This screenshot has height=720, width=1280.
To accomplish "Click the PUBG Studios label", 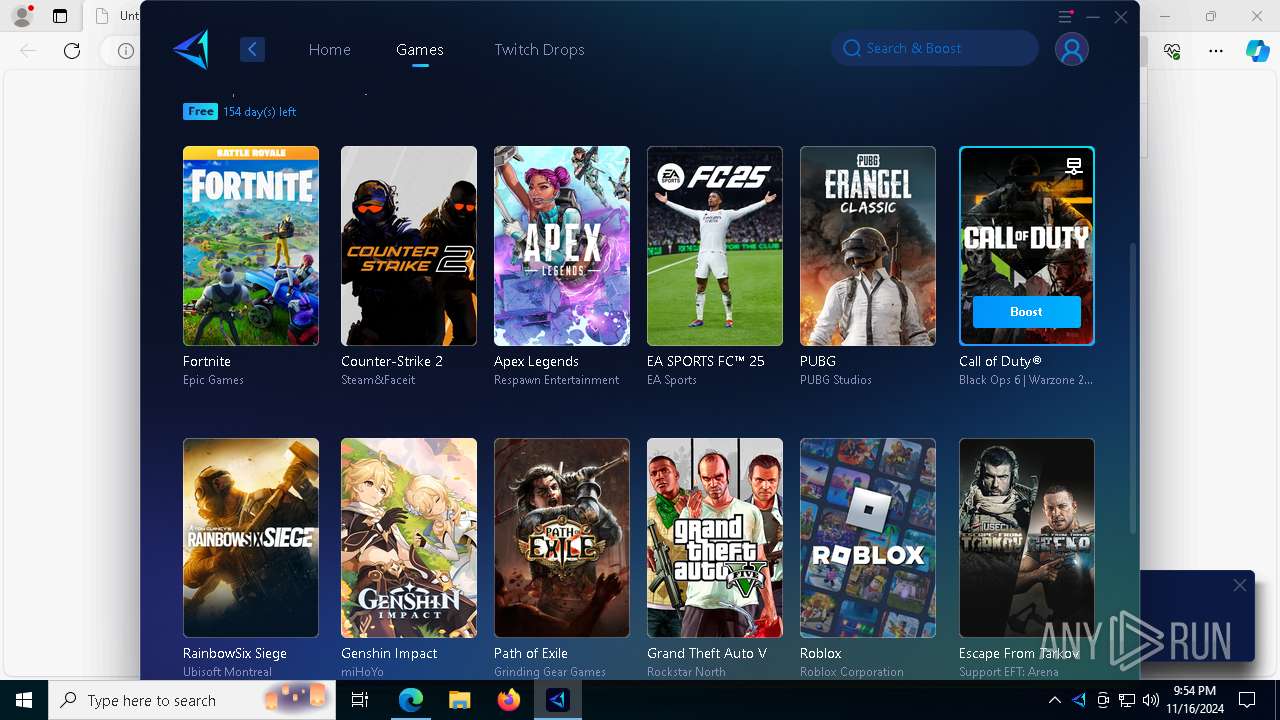I will 836,380.
